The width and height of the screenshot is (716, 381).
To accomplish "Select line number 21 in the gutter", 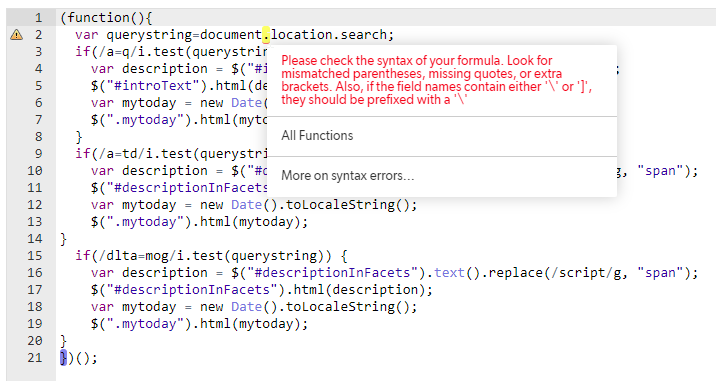I will pyautogui.click(x=35, y=358).
